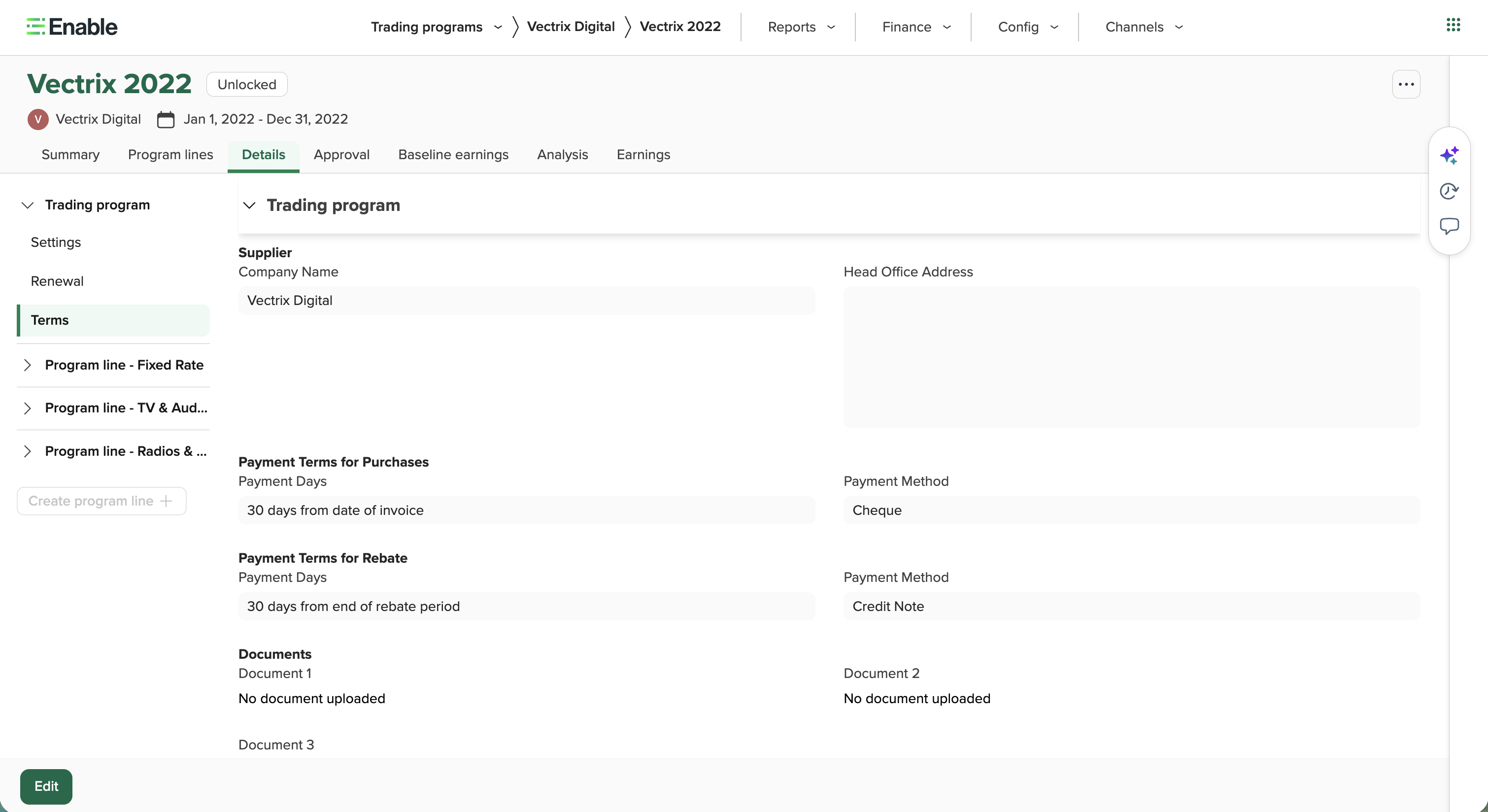The width and height of the screenshot is (1488, 812).
Task: Click the Vectrix Digital avatar icon
Action: [38, 119]
